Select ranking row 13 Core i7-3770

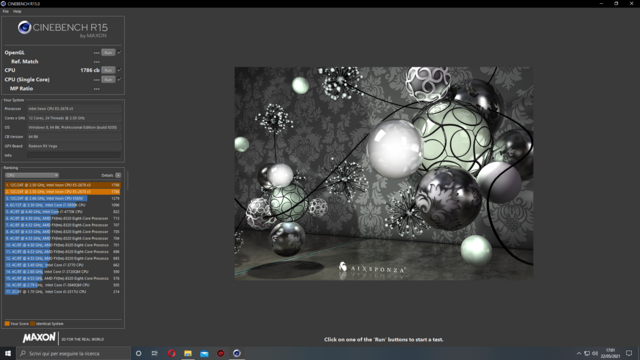[62, 265]
